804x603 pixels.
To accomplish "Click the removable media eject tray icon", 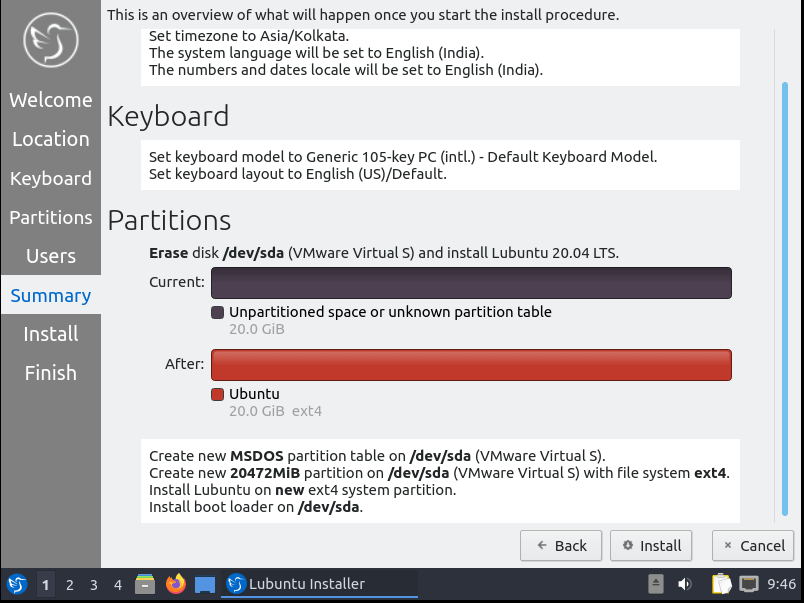I will [656, 584].
